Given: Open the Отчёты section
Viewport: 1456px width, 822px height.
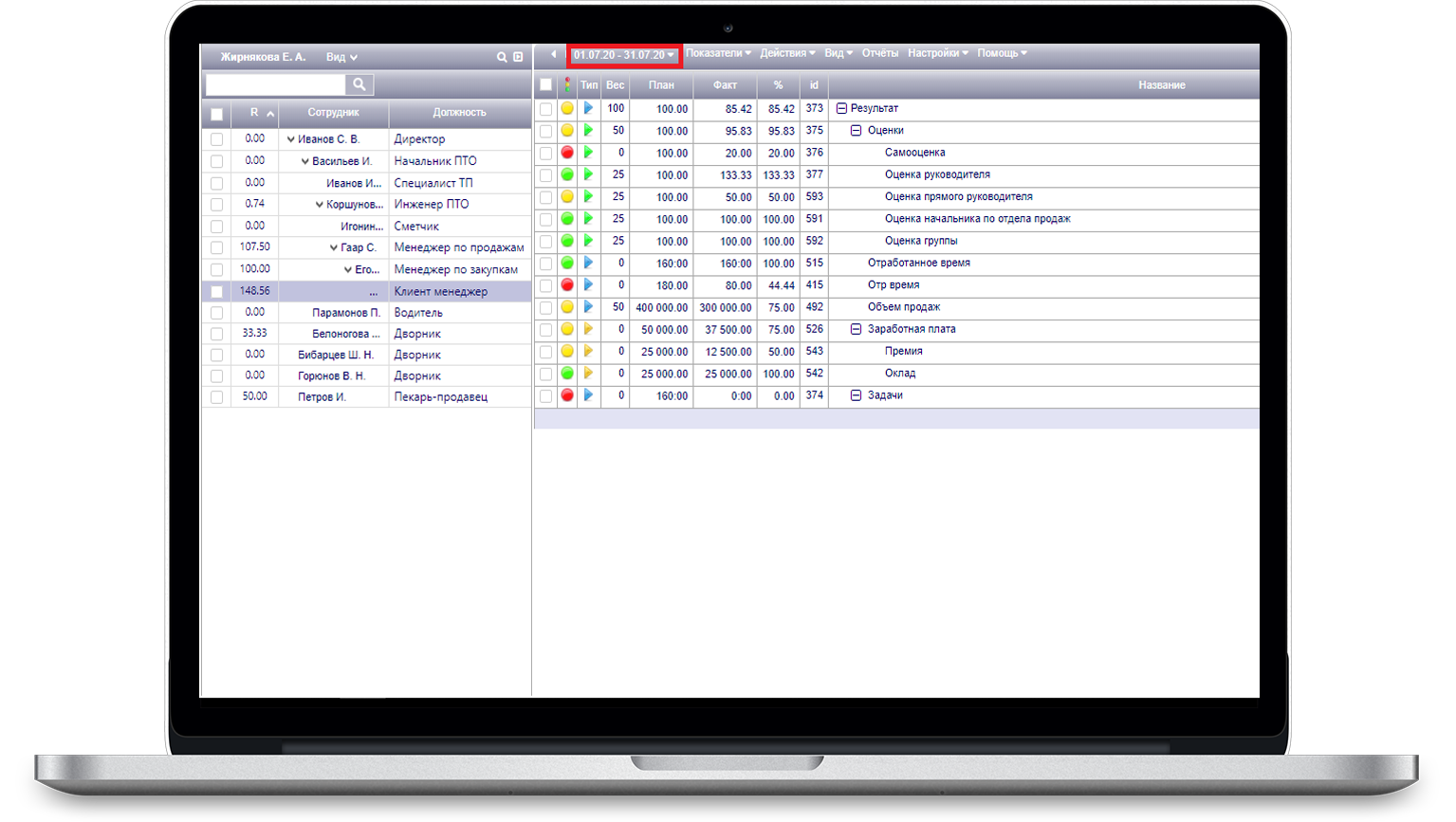Looking at the screenshot, I should click(879, 53).
